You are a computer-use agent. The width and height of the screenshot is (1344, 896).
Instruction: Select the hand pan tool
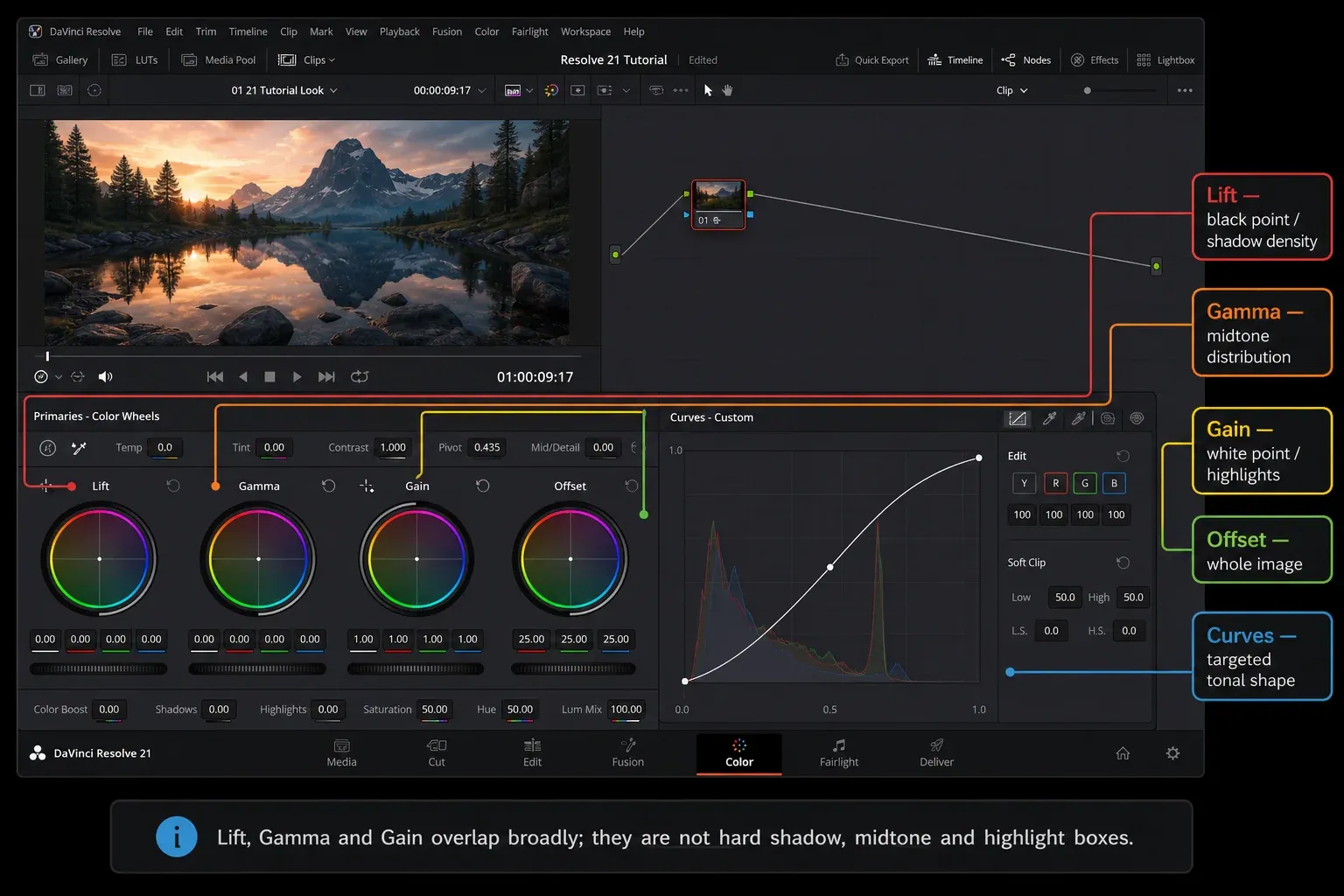pos(727,90)
